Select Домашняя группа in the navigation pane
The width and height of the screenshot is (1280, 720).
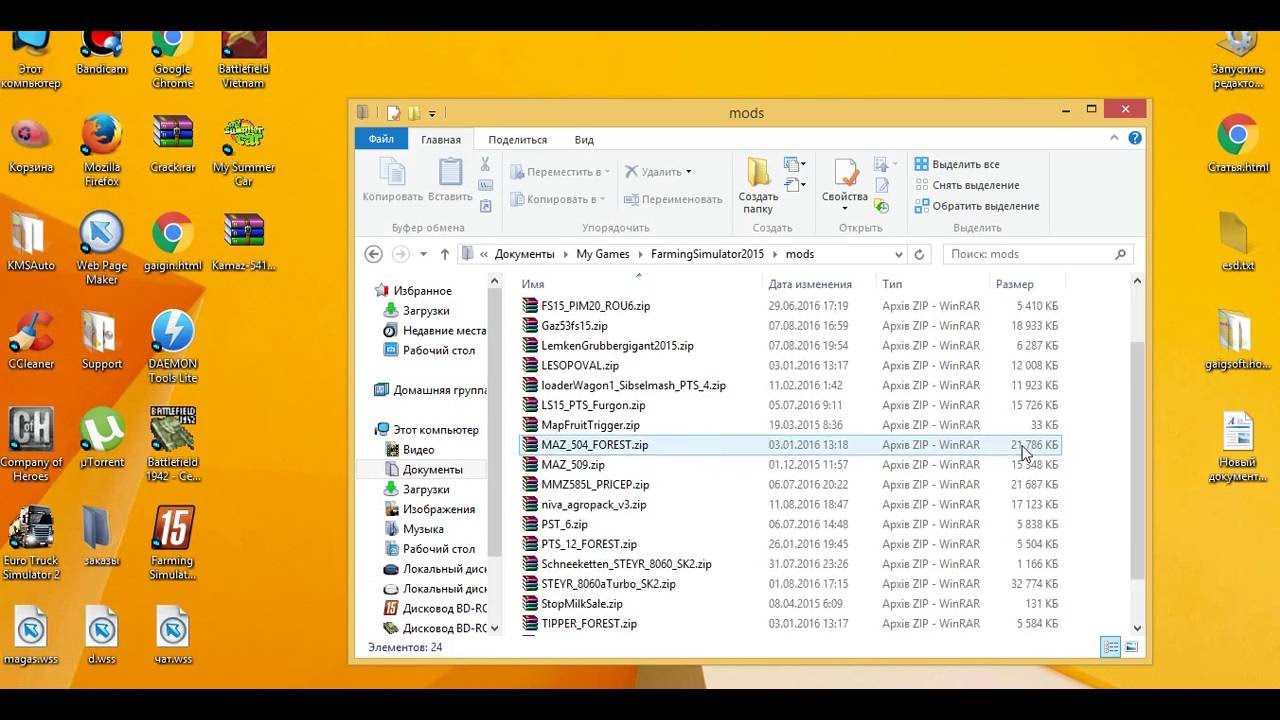tap(430, 390)
